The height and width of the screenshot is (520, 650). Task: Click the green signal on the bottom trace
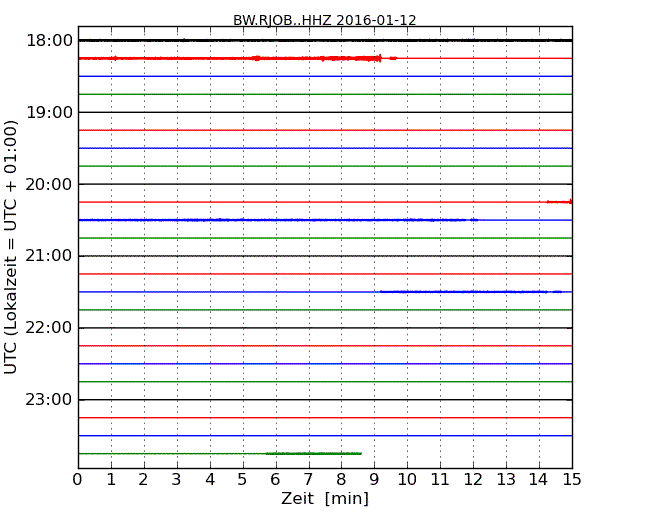[x=314, y=454]
